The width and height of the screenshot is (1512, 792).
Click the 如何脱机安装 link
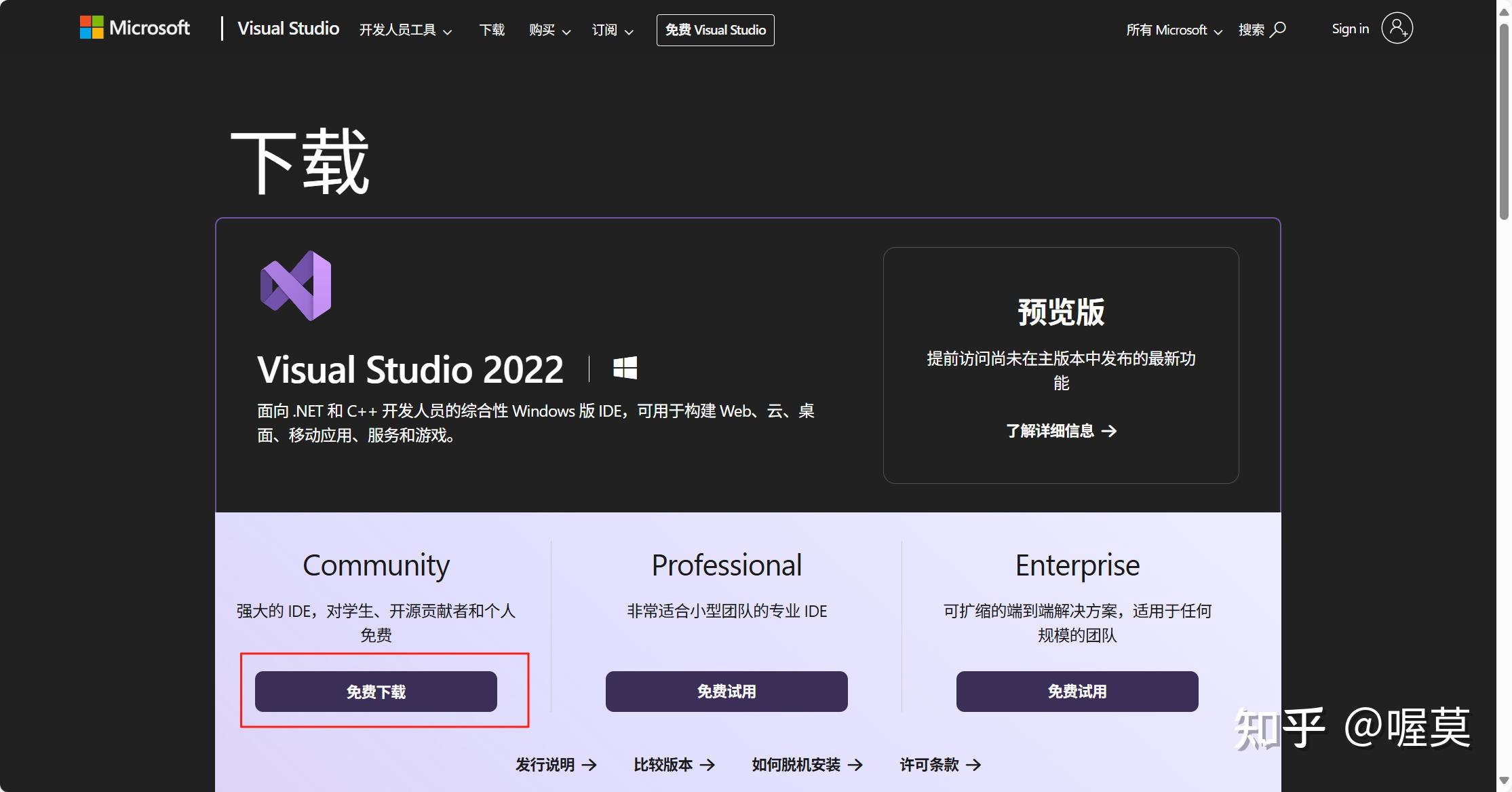click(x=798, y=764)
